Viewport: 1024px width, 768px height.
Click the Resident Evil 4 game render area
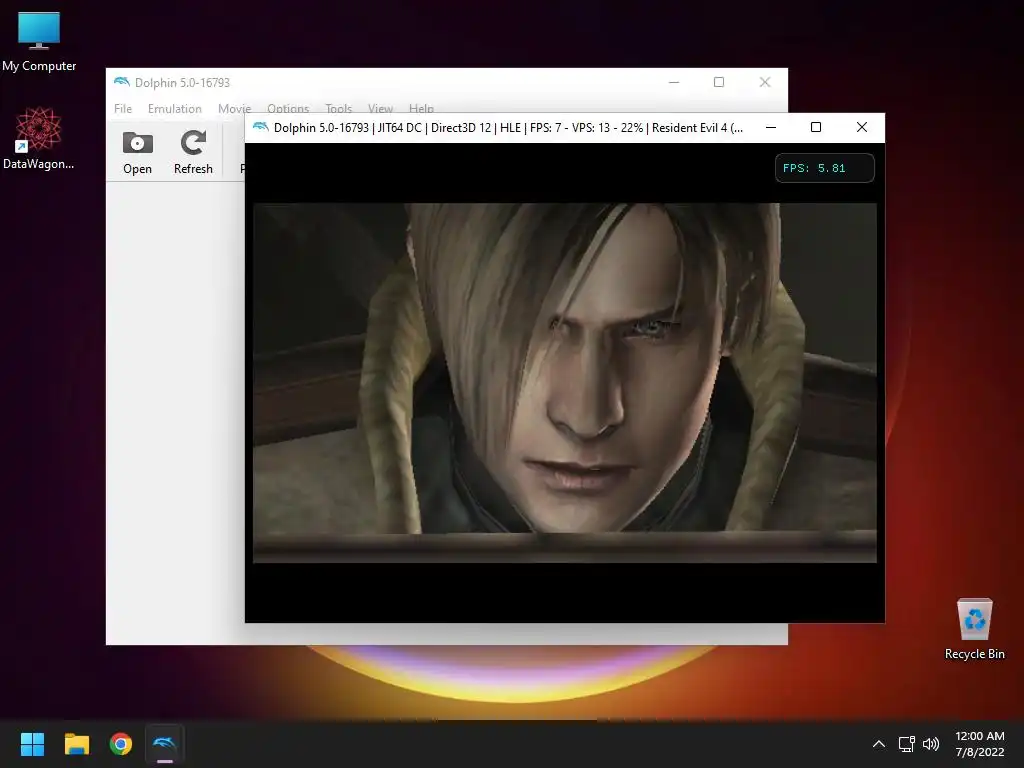565,383
